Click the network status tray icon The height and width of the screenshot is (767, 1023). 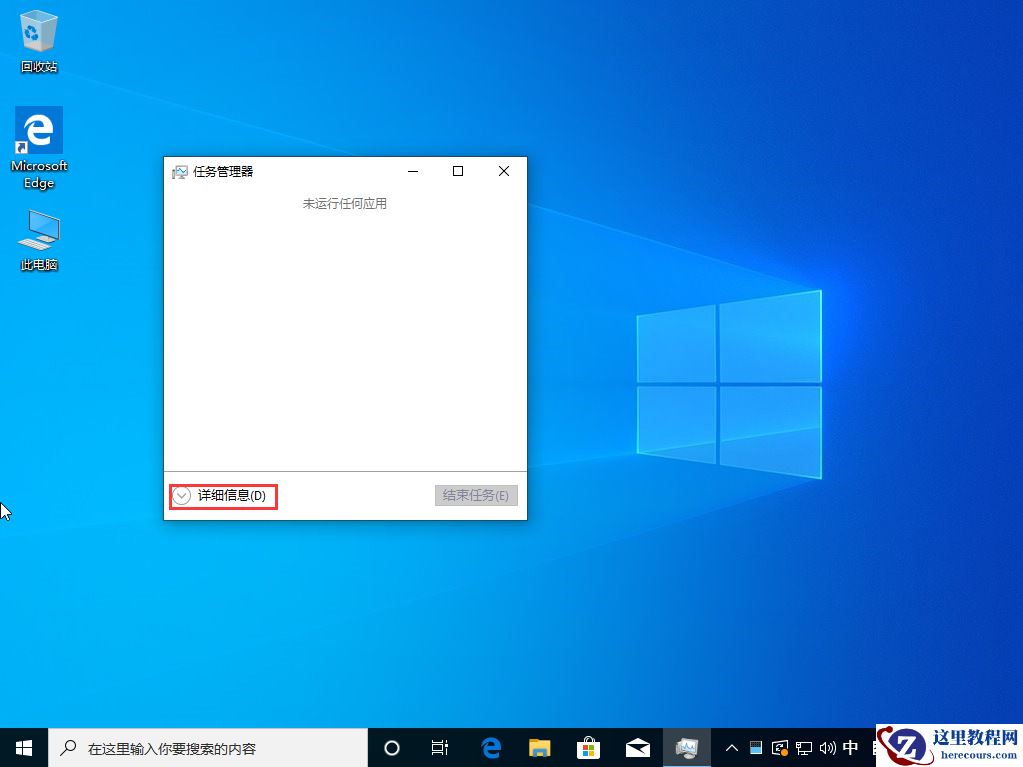(x=804, y=747)
